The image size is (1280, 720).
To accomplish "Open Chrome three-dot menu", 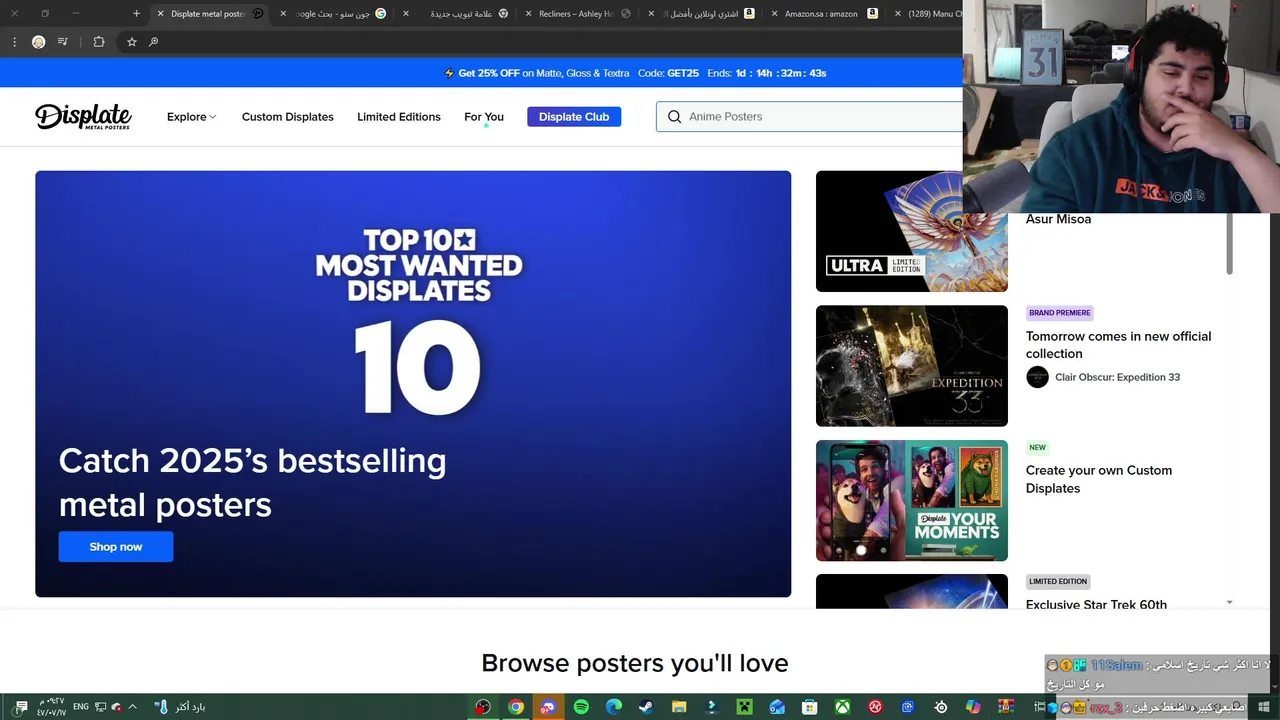I will [x=14, y=42].
